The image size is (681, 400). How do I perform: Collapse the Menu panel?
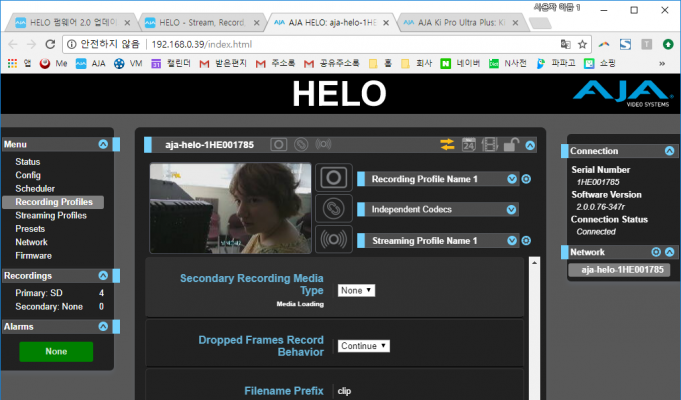tap(103, 144)
